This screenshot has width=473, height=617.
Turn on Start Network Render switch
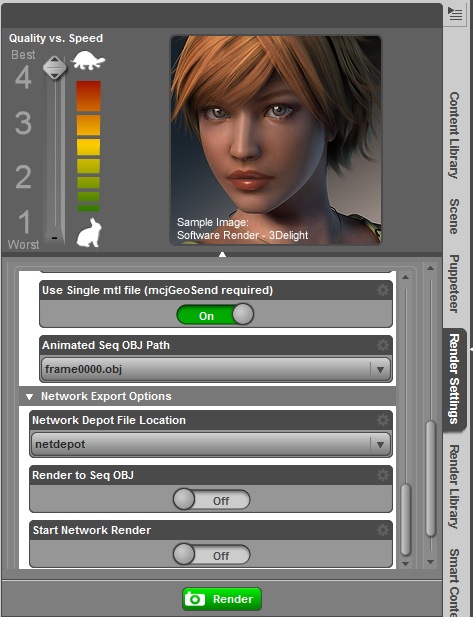point(212,555)
